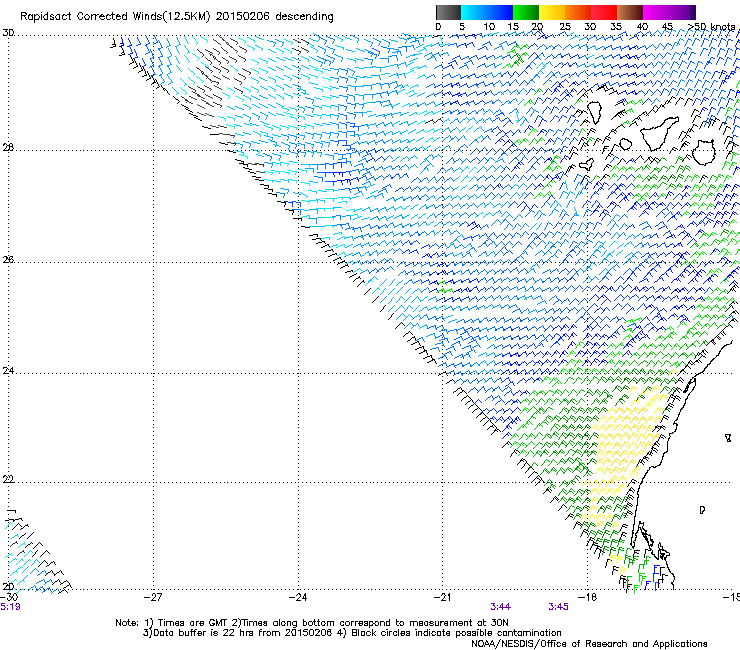Viewport: 740px width, 650px height.
Task: Click the Gran Canaria island outline on the map
Action: click(x=704, y=152)
